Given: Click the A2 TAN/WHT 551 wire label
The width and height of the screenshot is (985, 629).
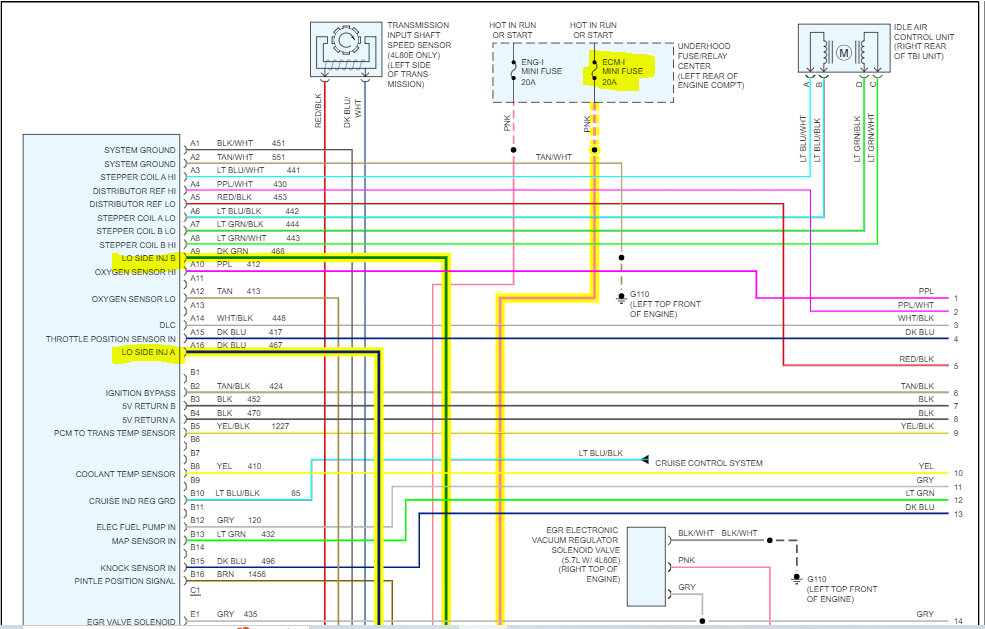Looking at the screenshot, I should 237,157.
